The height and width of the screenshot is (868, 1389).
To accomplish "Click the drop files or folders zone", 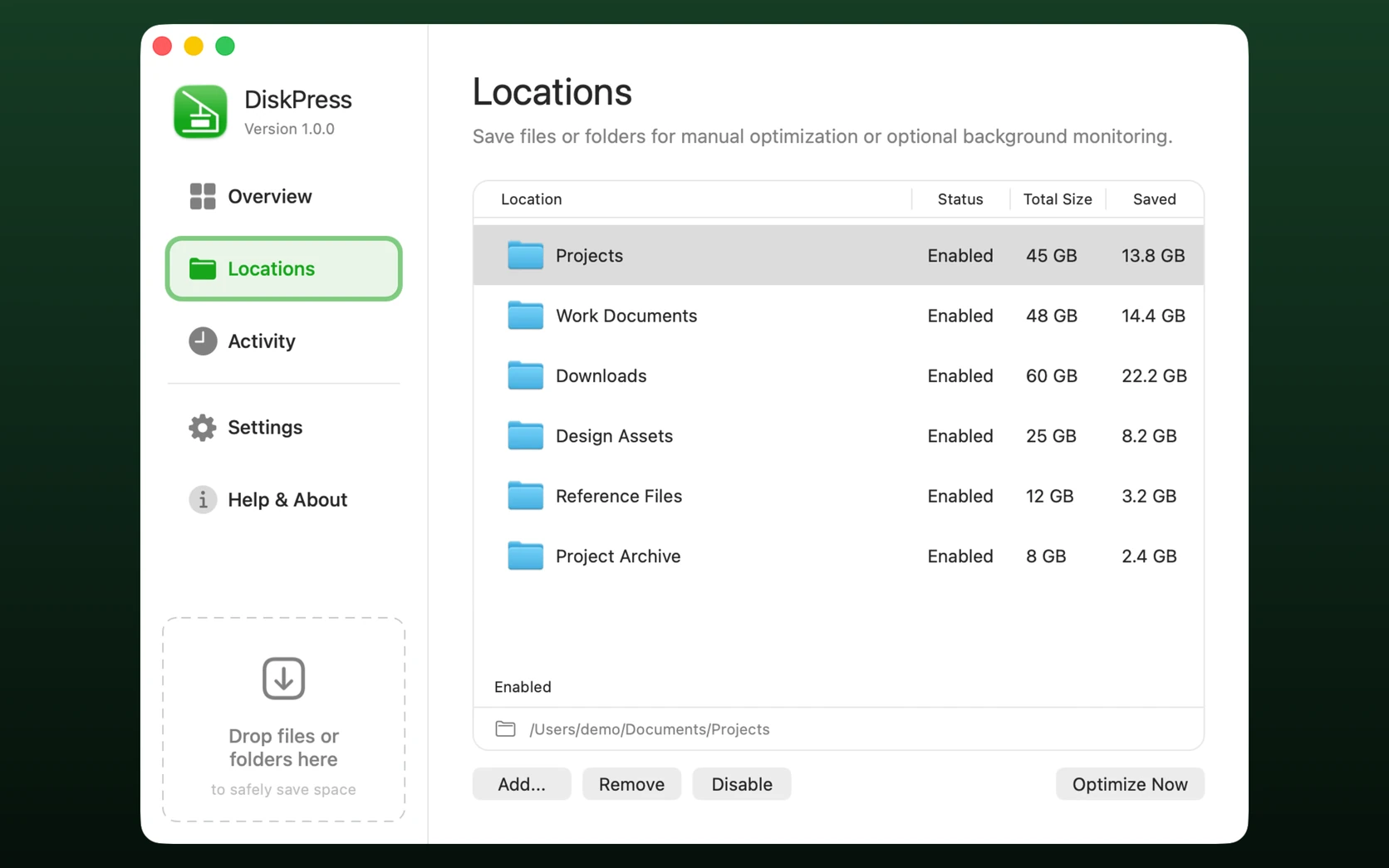I will [x=283, y=719].
